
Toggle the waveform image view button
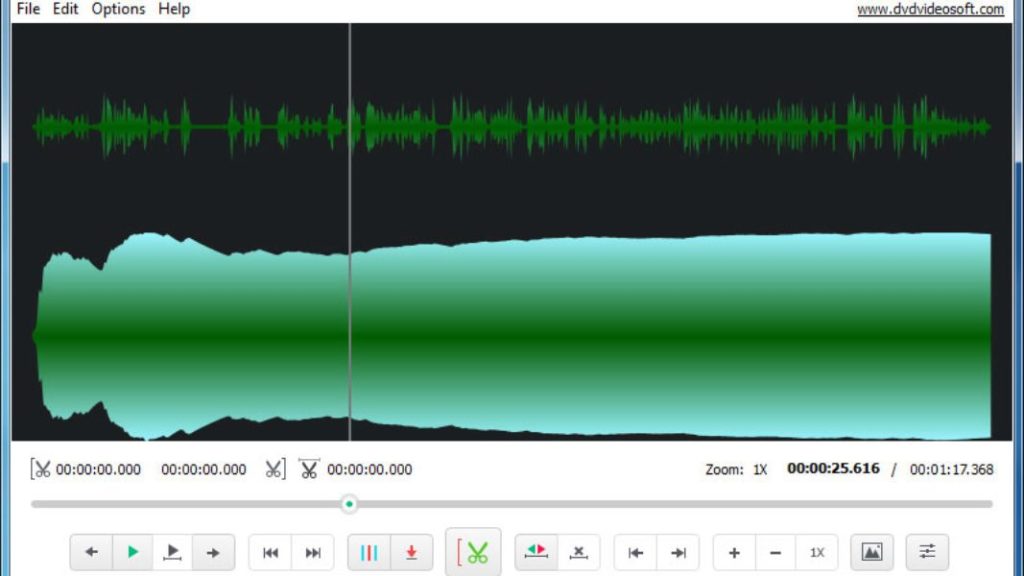click(871, 552)
